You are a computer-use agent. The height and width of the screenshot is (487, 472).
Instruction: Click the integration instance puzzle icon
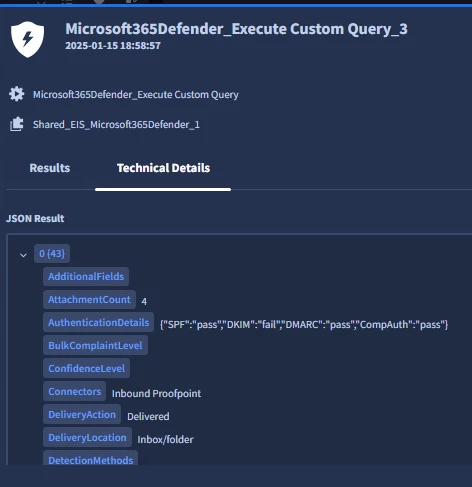(17, 124)
